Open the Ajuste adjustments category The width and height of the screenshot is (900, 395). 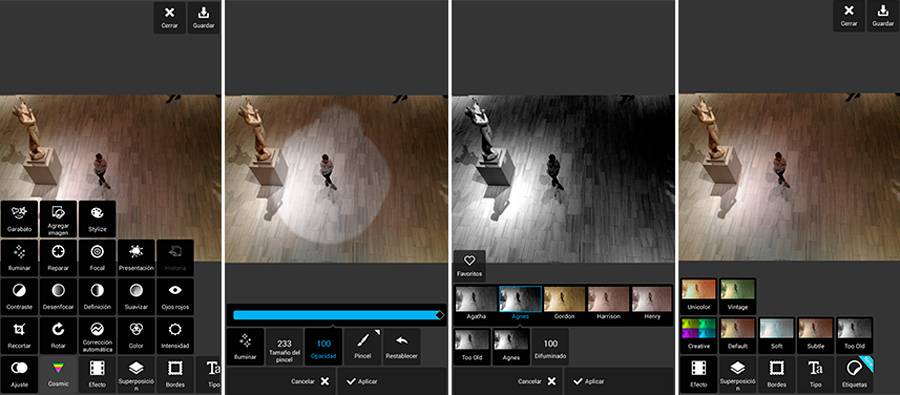20,374
